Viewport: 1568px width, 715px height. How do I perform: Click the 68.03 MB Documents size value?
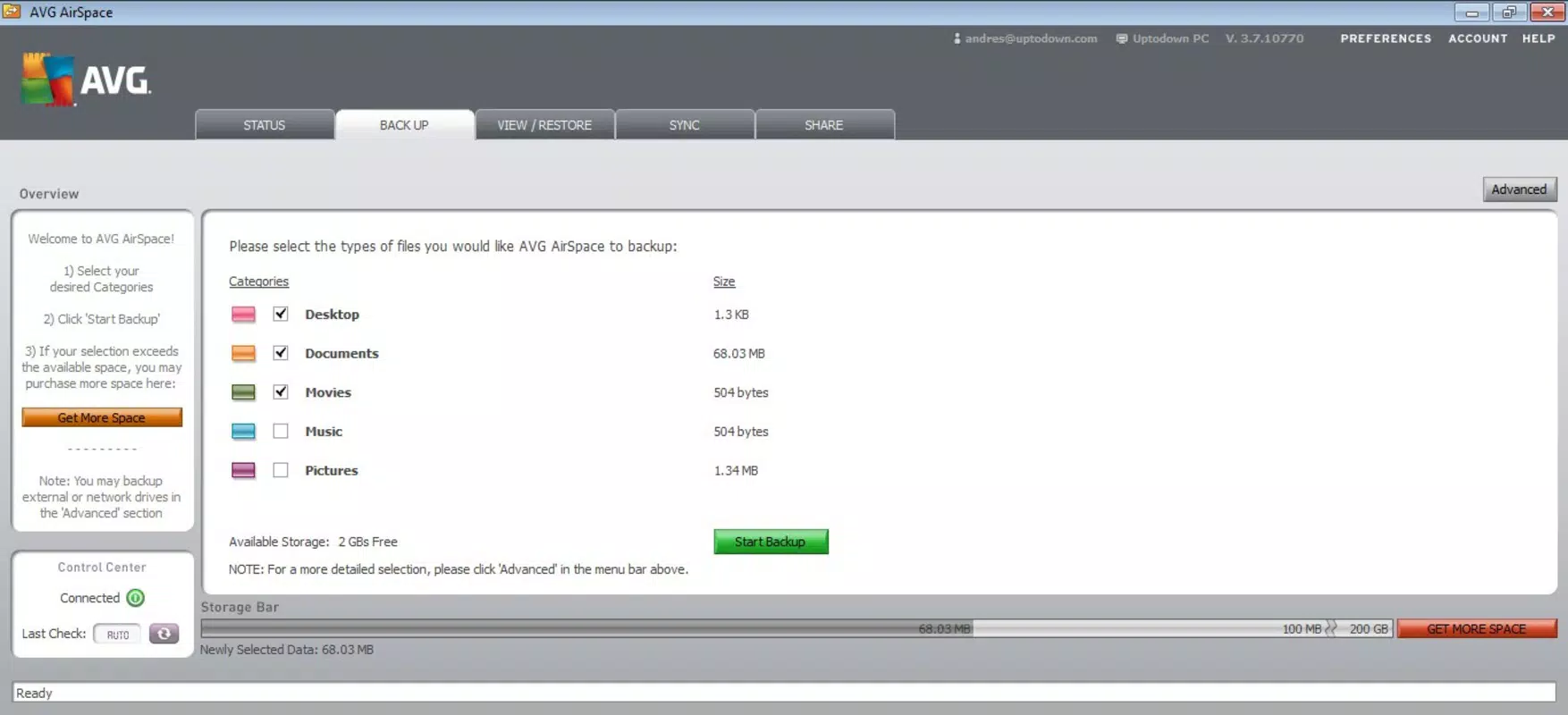[x=739, y=354]
